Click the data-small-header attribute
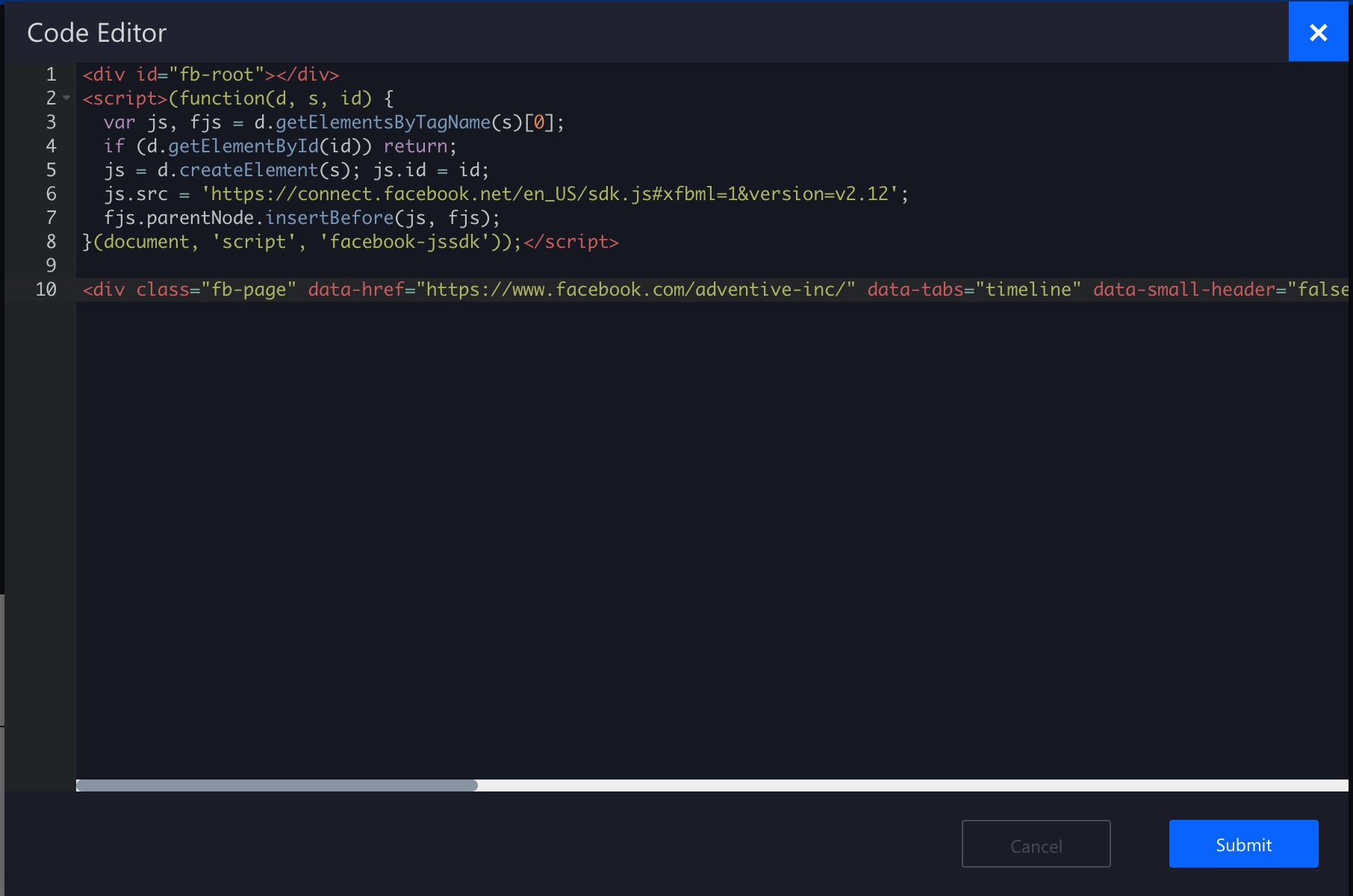1353x896 pixels. [1184, 290]
